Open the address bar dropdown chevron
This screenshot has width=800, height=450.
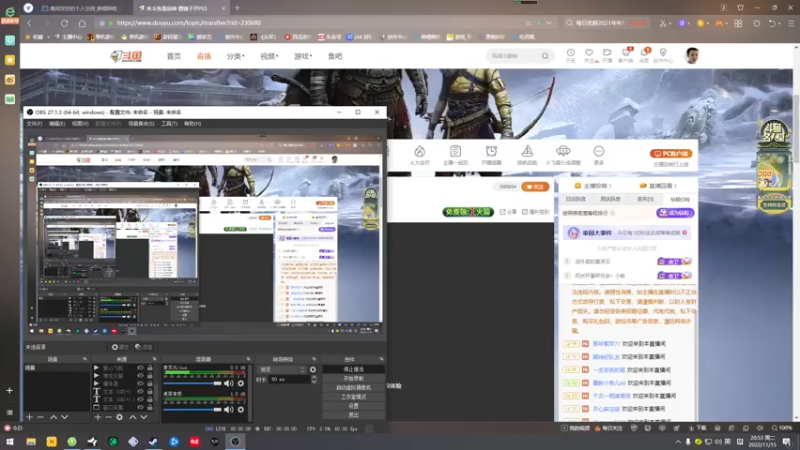(549, 23)
